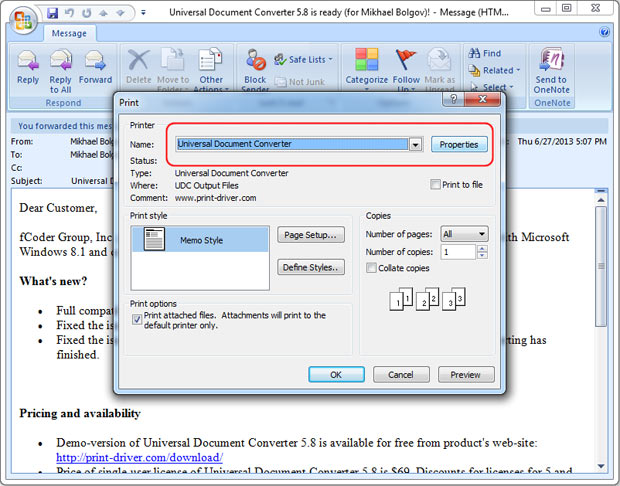Open Customize Quick Access Toolbar dropdown
The width and height of the screenshot is (620, 486).
[x=143, y=13]
